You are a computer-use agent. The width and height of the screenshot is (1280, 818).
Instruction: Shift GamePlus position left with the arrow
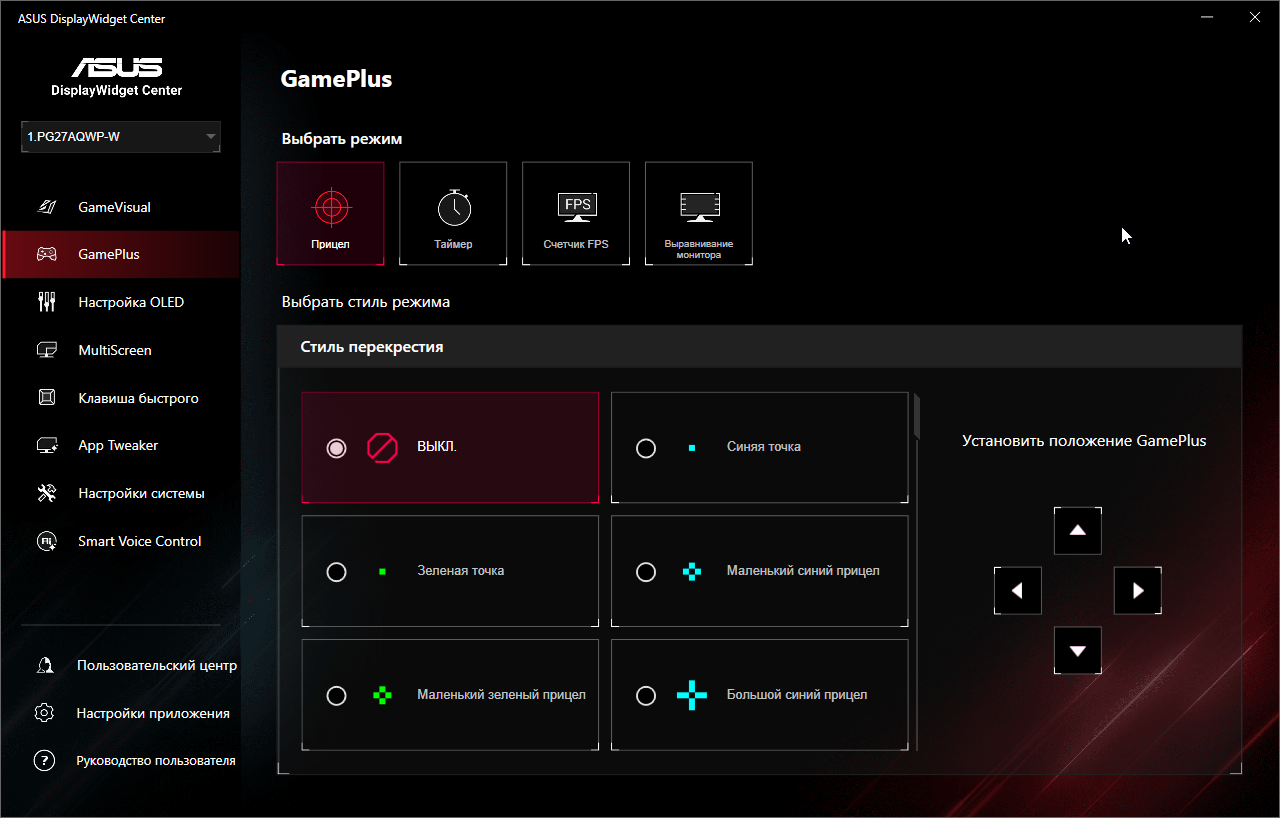coord(1018,590)
